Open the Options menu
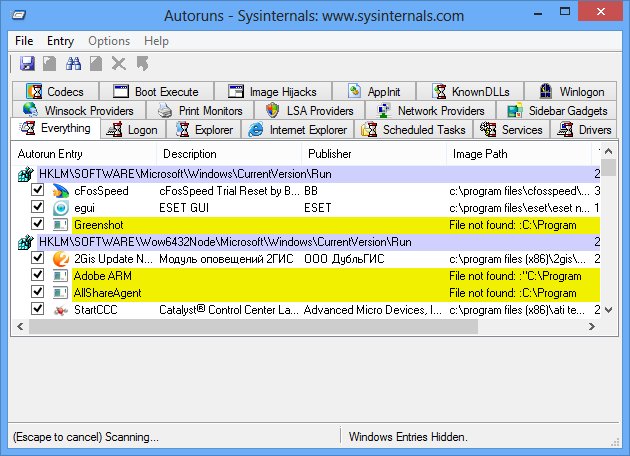The height and width of the screenshot is (456, 630). 109,41
